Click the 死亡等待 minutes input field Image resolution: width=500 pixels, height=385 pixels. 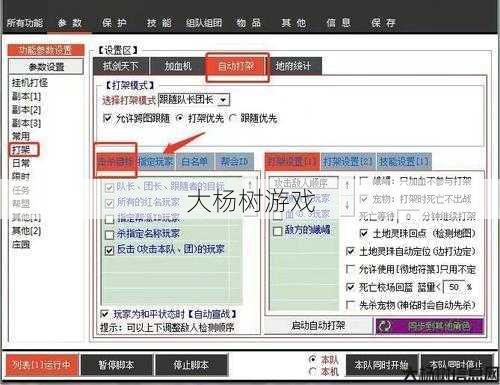[408, 217]
